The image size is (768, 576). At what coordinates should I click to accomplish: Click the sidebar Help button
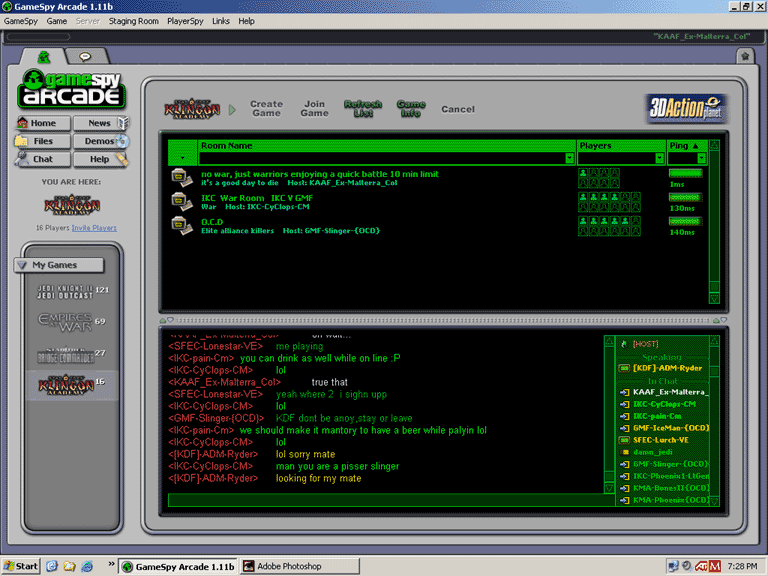coord(100,159)
